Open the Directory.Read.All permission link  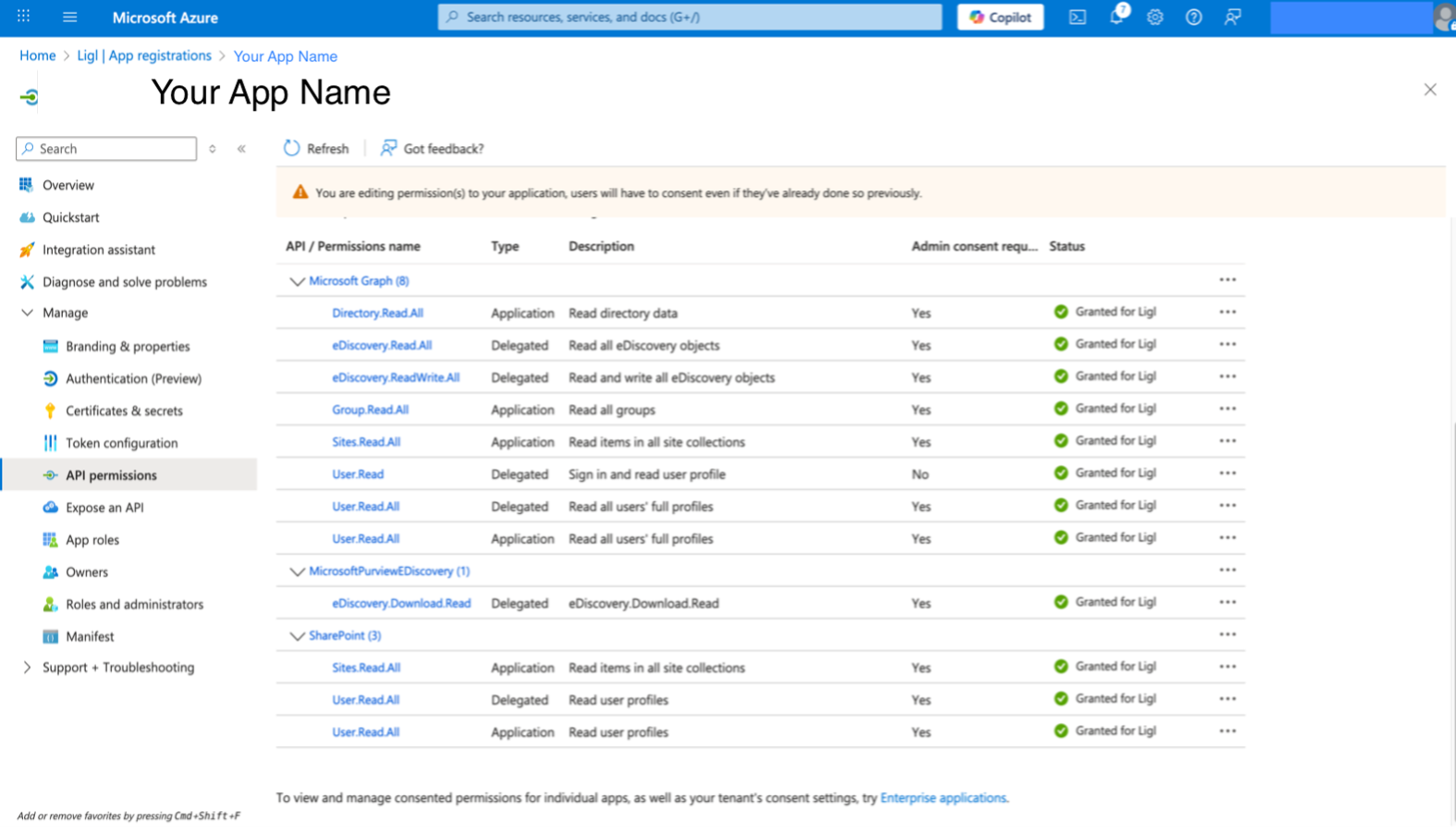tap(377, 313)
